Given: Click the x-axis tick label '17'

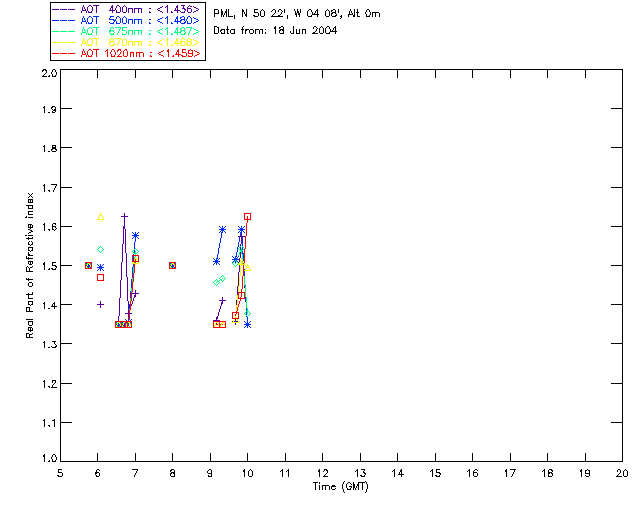Looking at the screenshot, I should tap(510, 473).
